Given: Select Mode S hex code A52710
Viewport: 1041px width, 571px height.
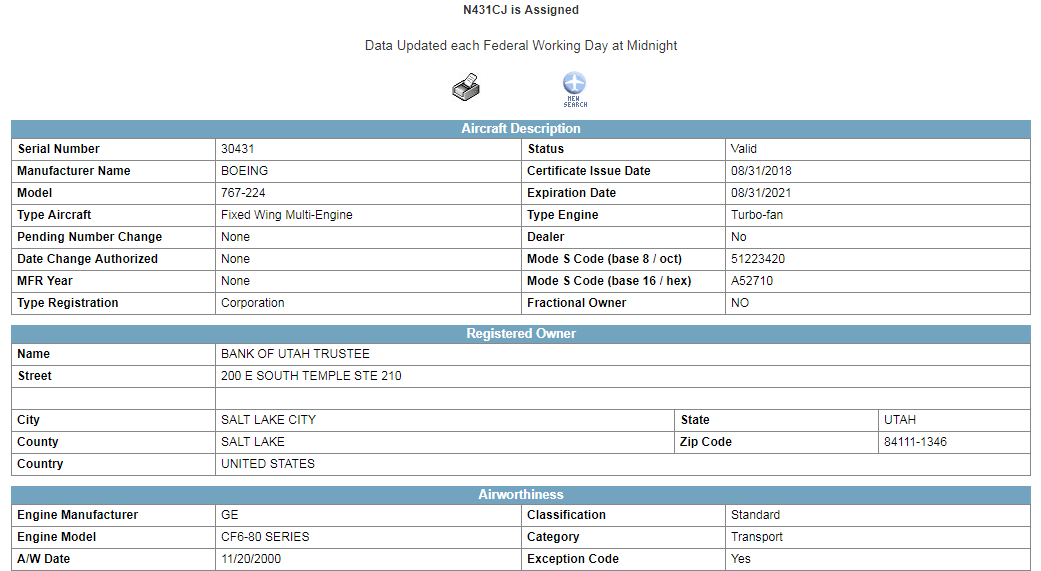Looking at the screenshot, I should (752, 280).
